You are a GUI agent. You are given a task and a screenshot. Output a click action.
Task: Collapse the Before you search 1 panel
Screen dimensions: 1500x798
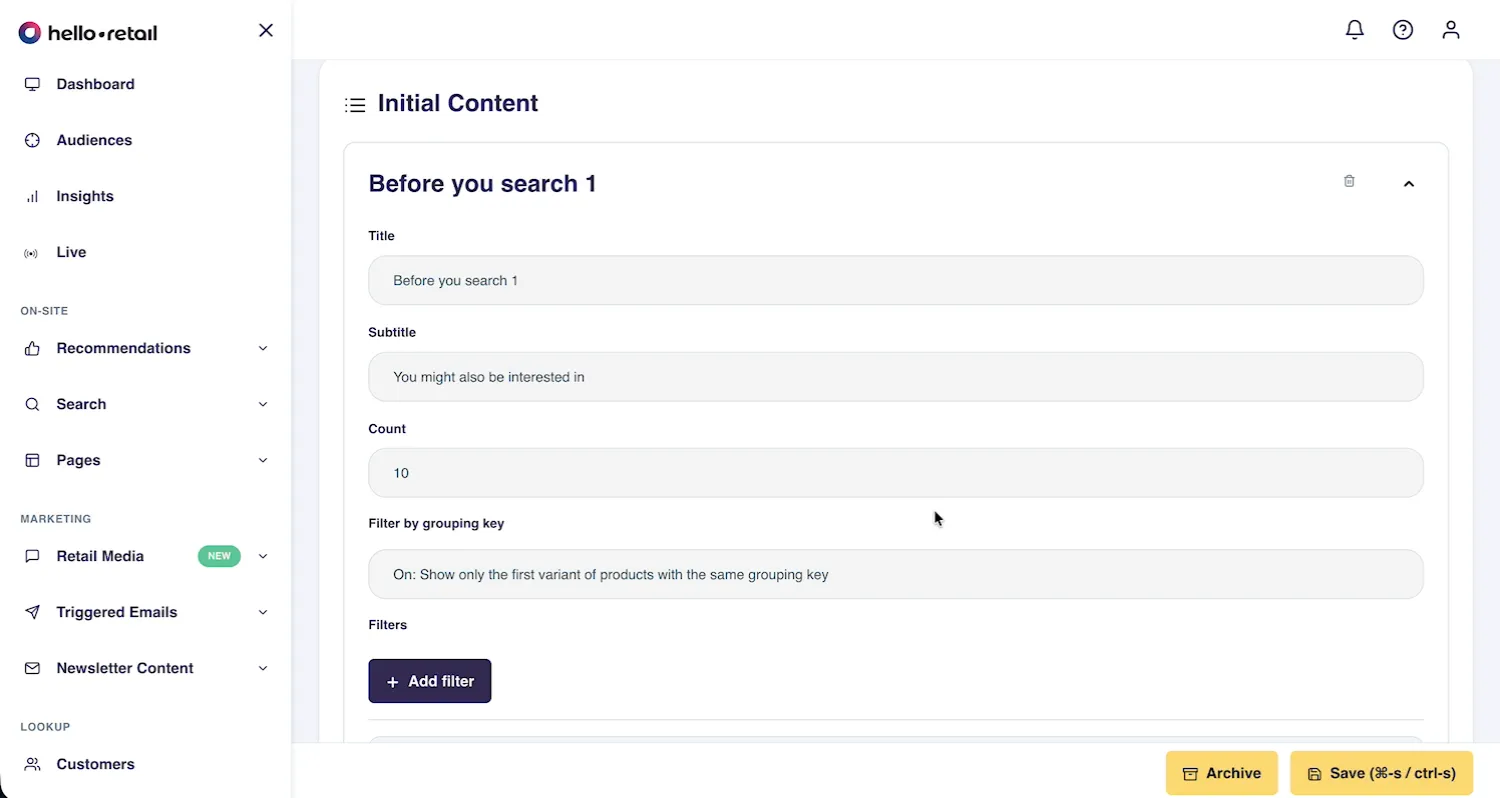[1409, 184]
